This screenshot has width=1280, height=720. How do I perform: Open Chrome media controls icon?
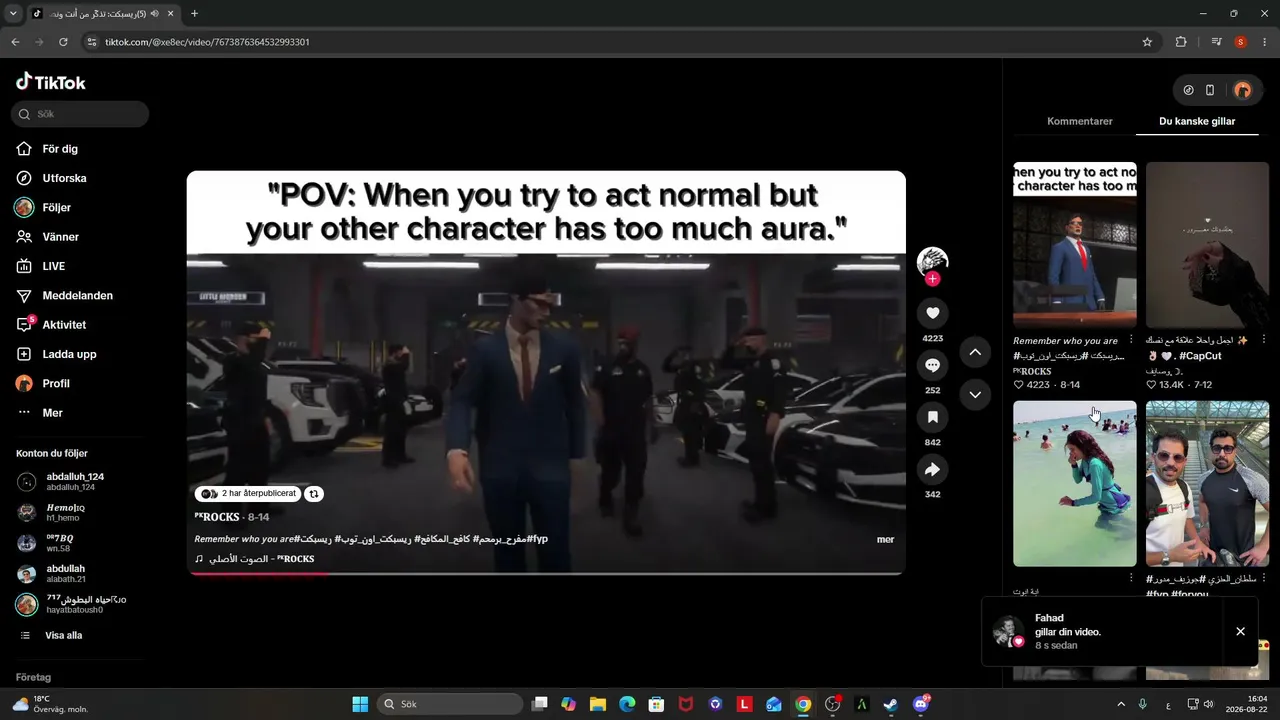point(1216,42)
